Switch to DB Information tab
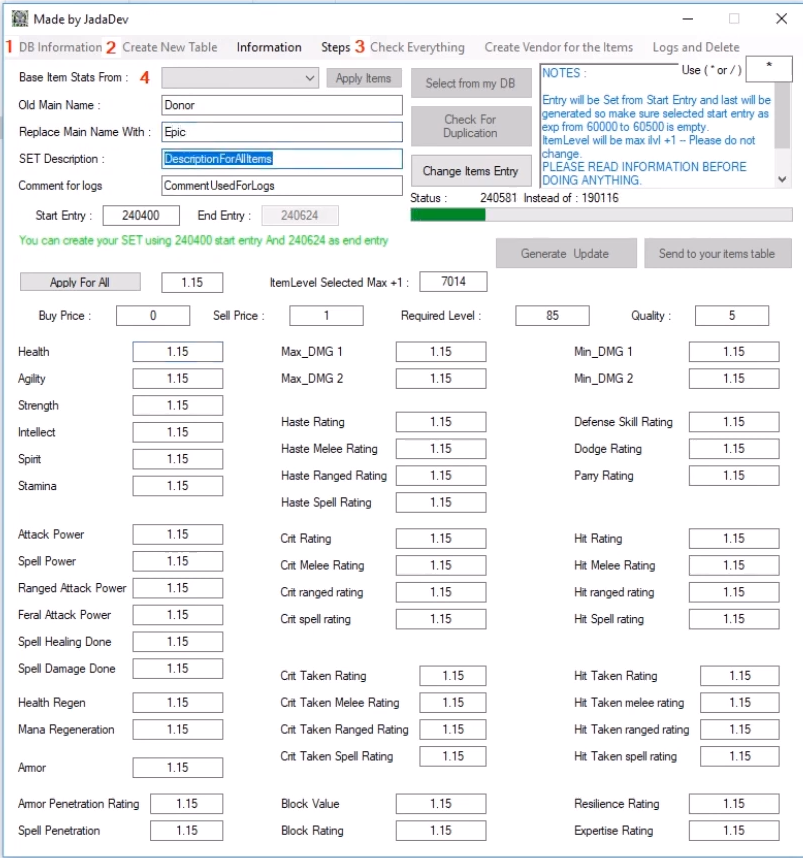Image resolution: width=803 pixels, height=858 pixels. [x=60, y=47]
